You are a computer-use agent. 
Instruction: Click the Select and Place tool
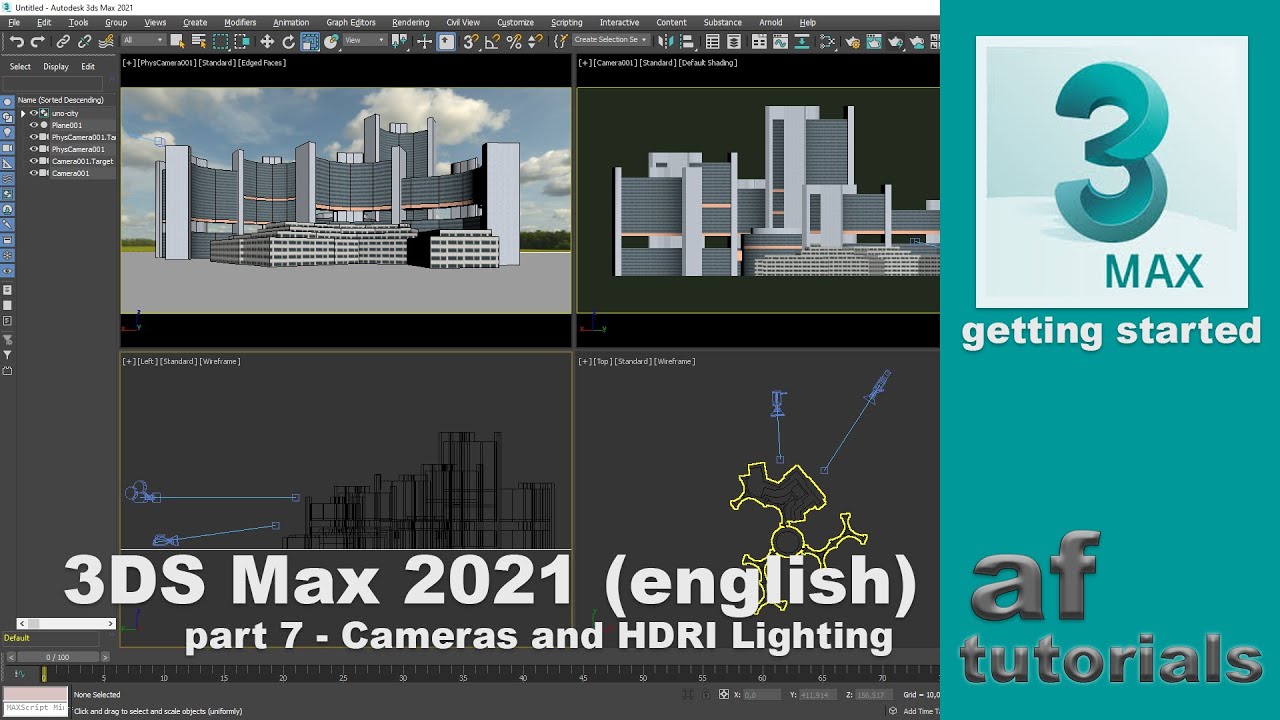tap(331, 41)
